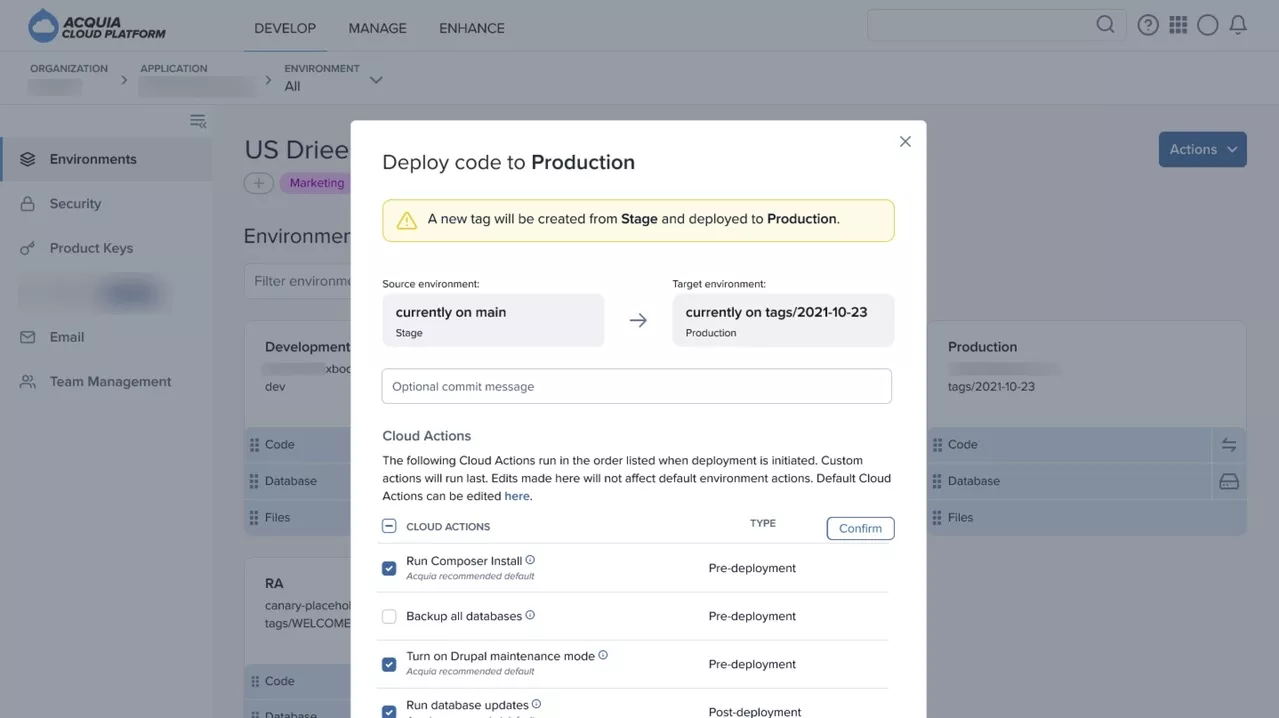Open the help question mark icon

(x=1148, y=26)
